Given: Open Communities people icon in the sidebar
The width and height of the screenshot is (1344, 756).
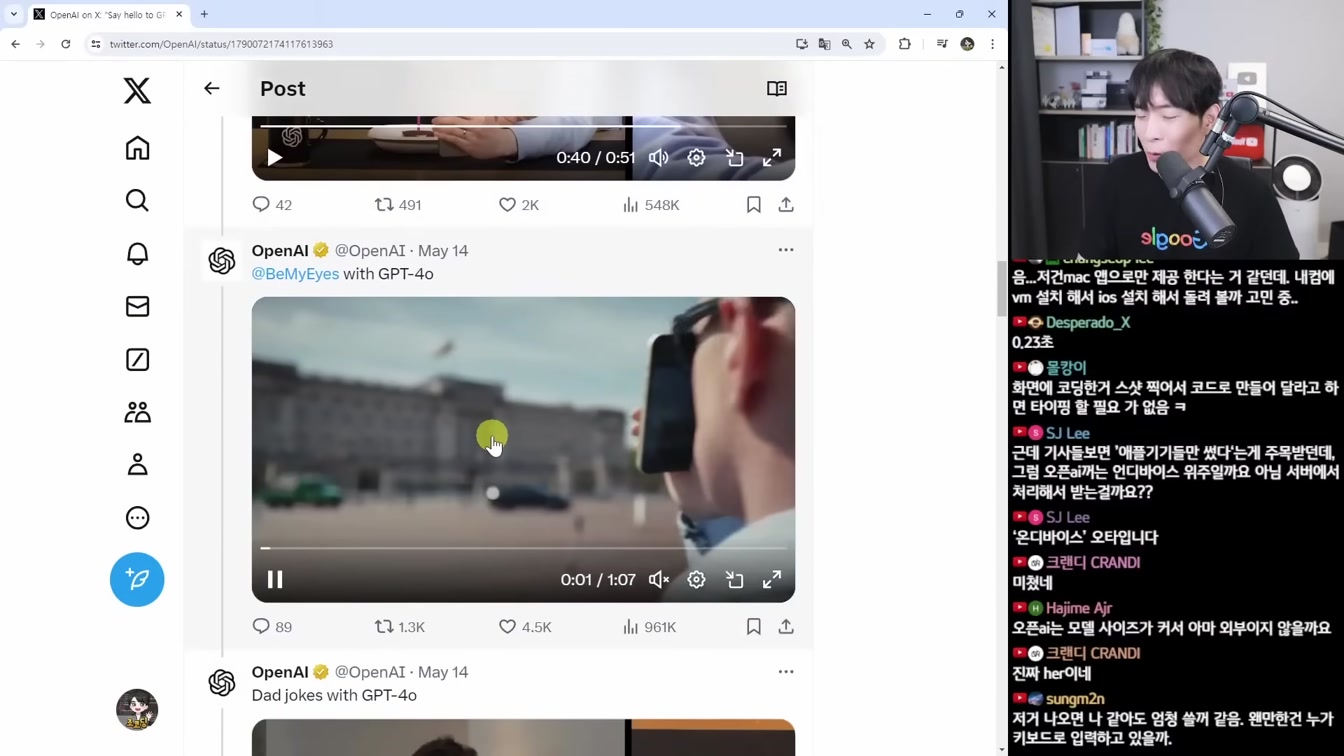Looking at the screenshot, I should click(137, 412).
